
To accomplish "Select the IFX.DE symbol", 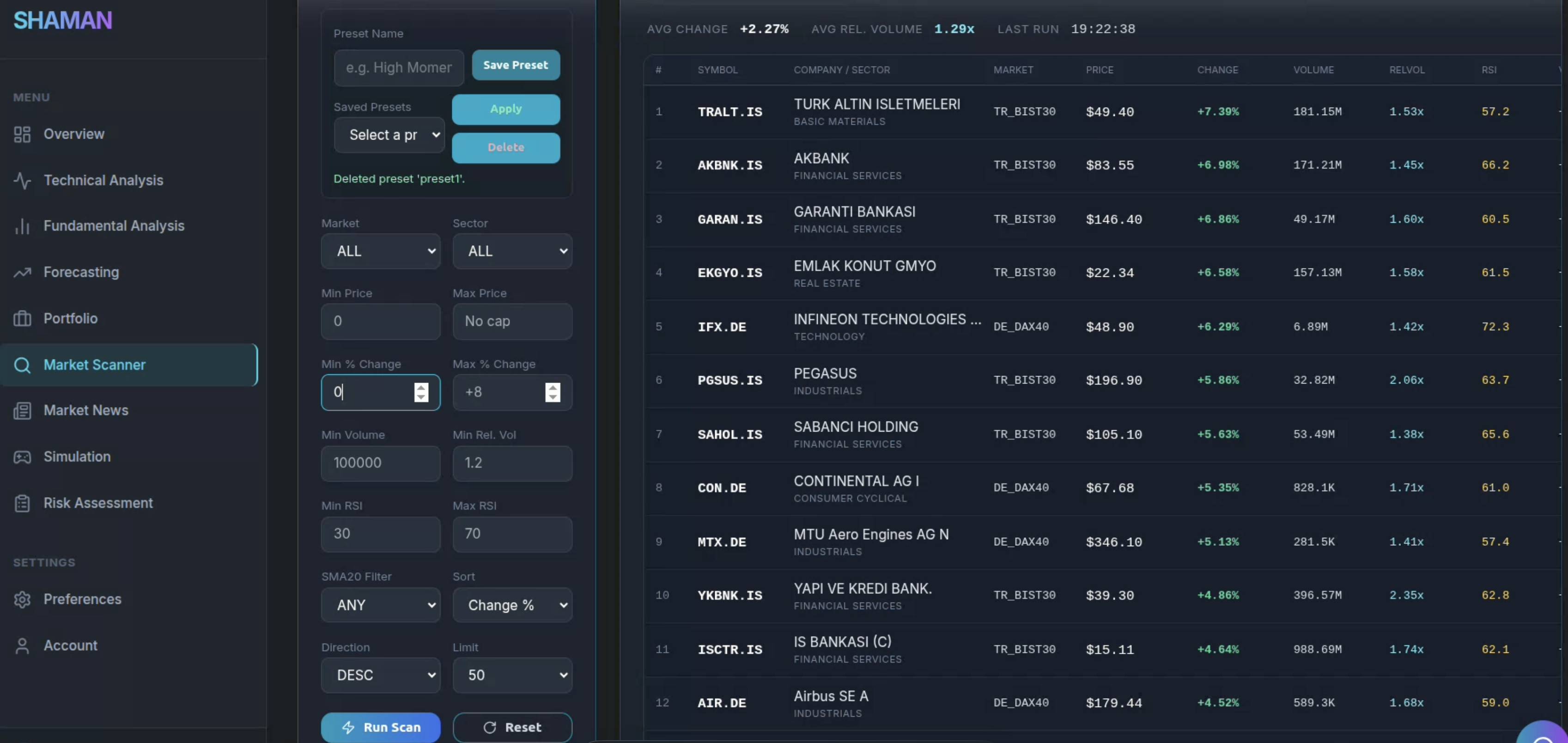I will point(722,327).
